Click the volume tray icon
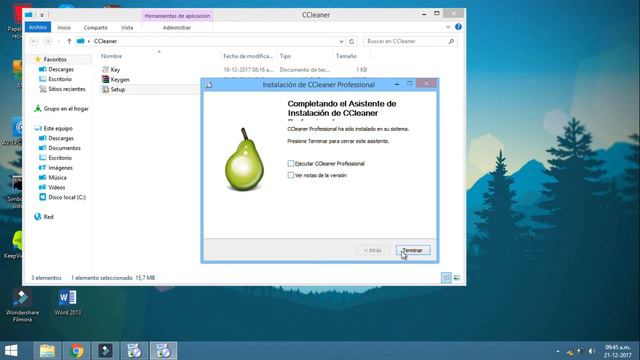640x360 pixels. tap(591, 351)
